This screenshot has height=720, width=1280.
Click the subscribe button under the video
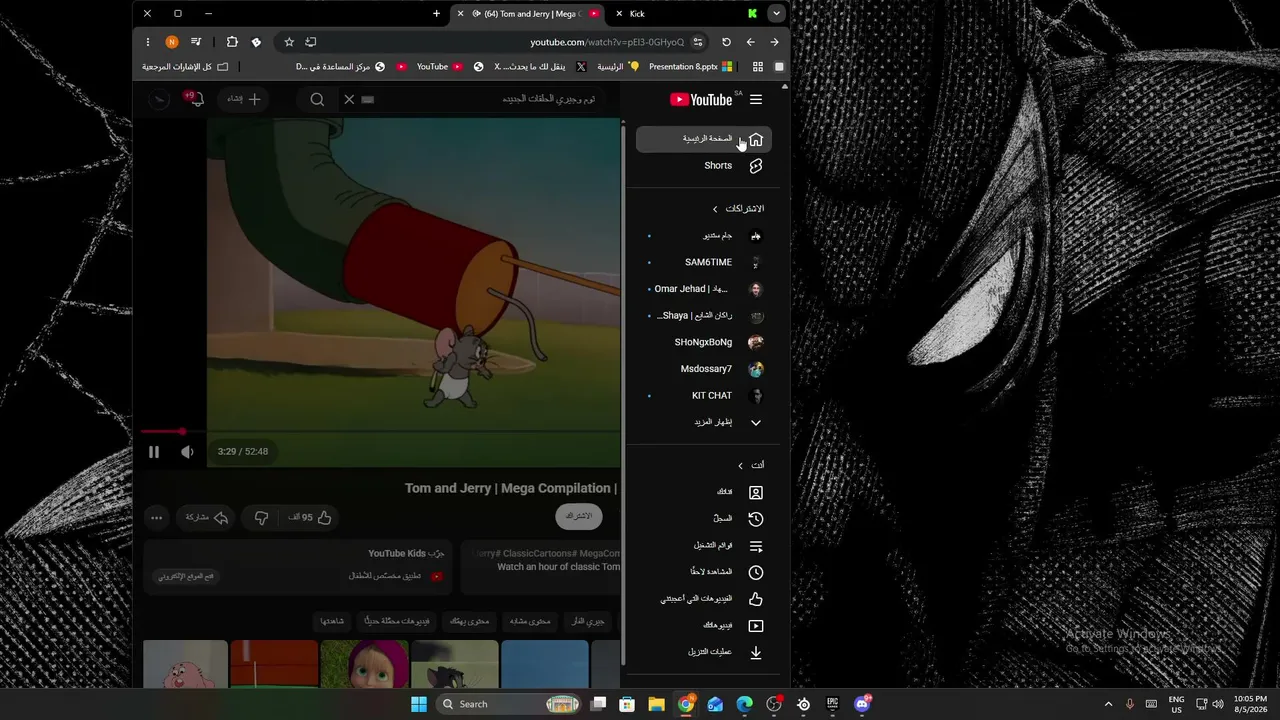579,517
